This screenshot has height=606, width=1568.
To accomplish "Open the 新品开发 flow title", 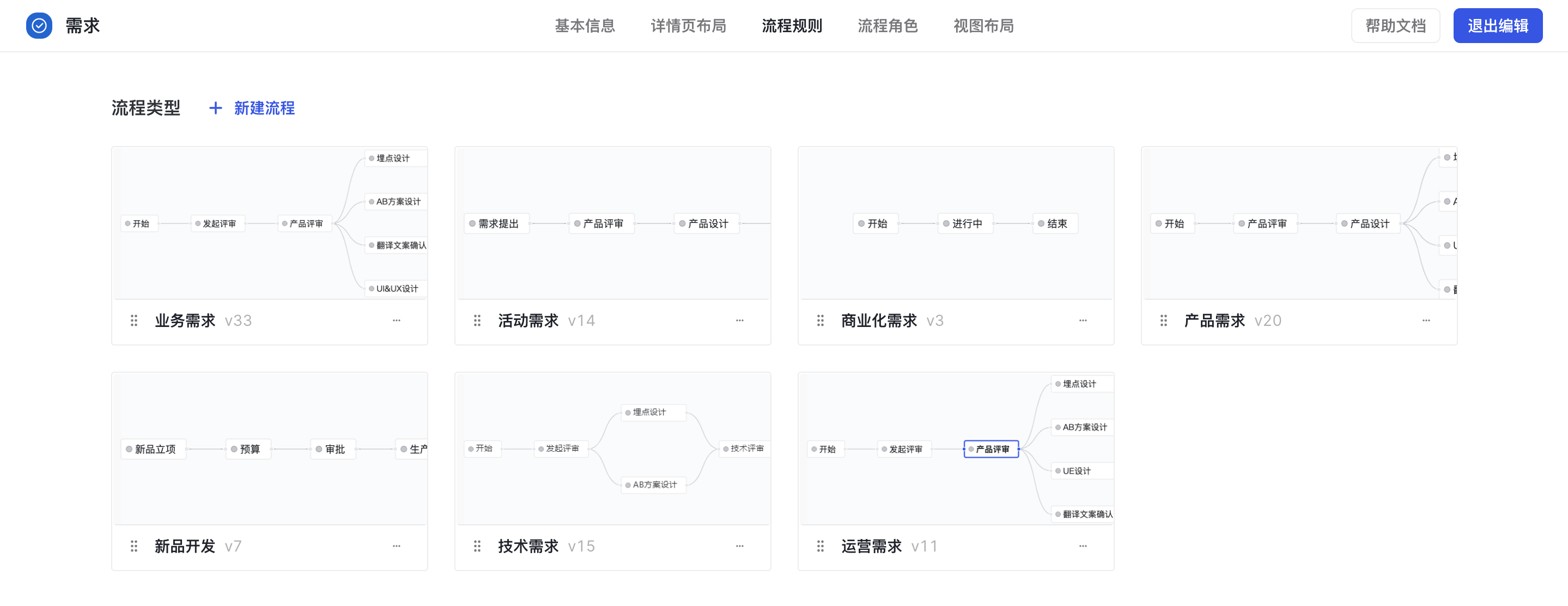I will coord(185,546).
